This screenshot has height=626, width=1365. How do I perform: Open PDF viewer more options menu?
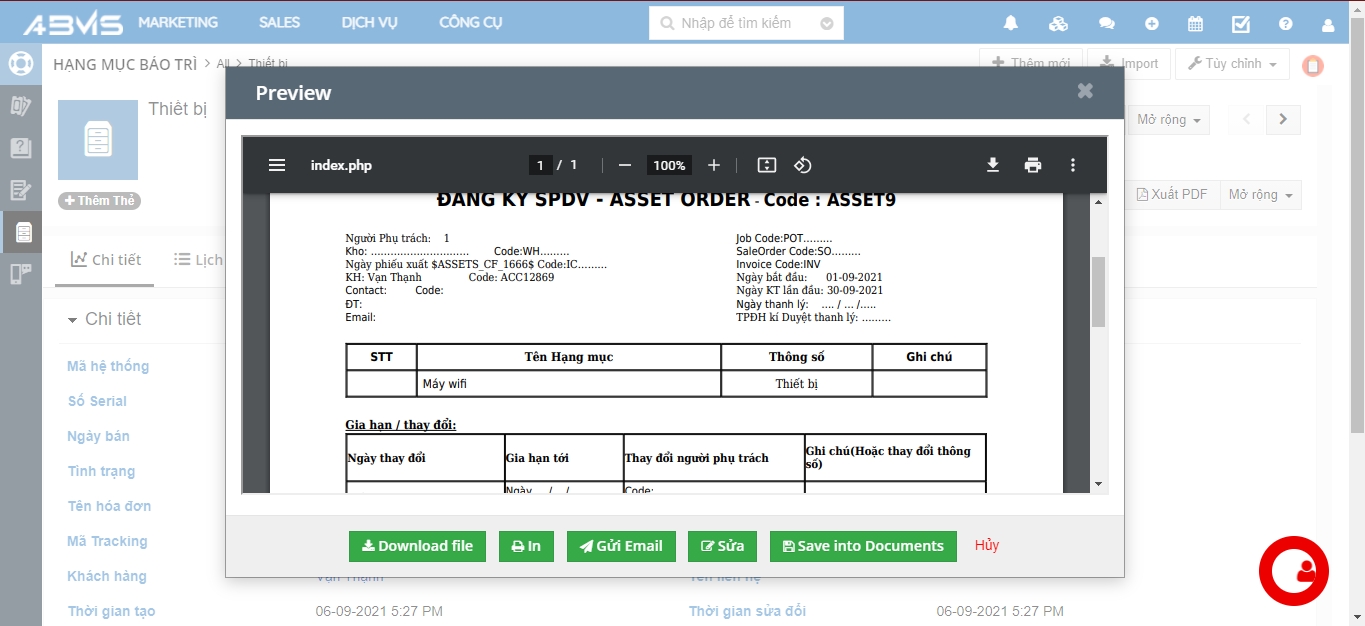[x=1073, y=165]
